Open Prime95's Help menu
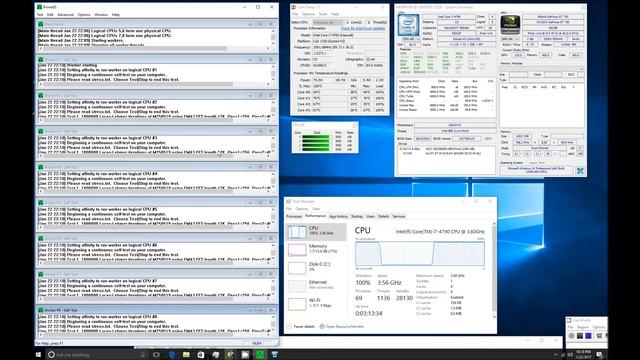This screenshot has width=640, height=360. pyautogui.click(x=116, y=15)
